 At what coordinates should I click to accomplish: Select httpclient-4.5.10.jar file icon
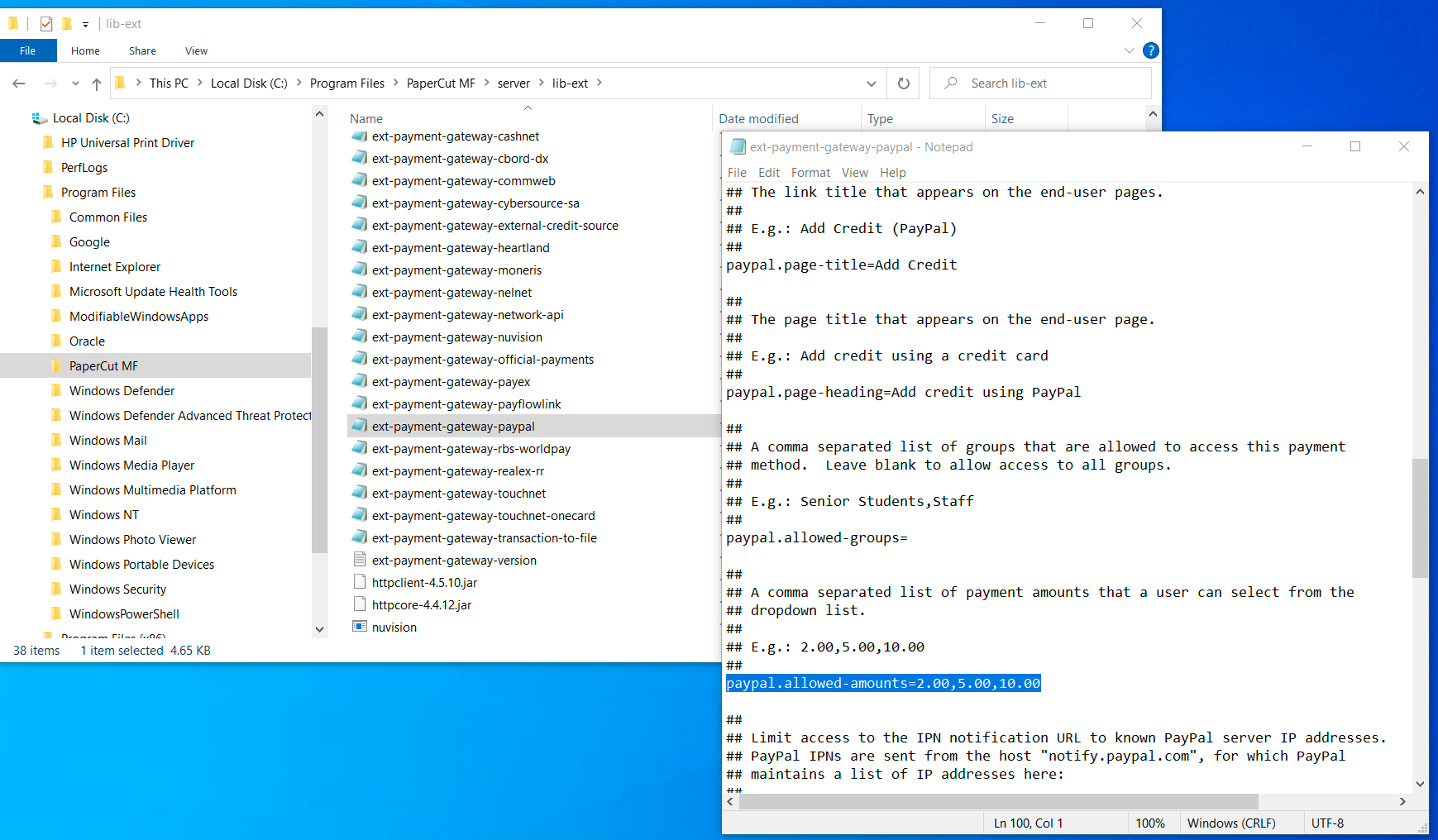(359, 583)
